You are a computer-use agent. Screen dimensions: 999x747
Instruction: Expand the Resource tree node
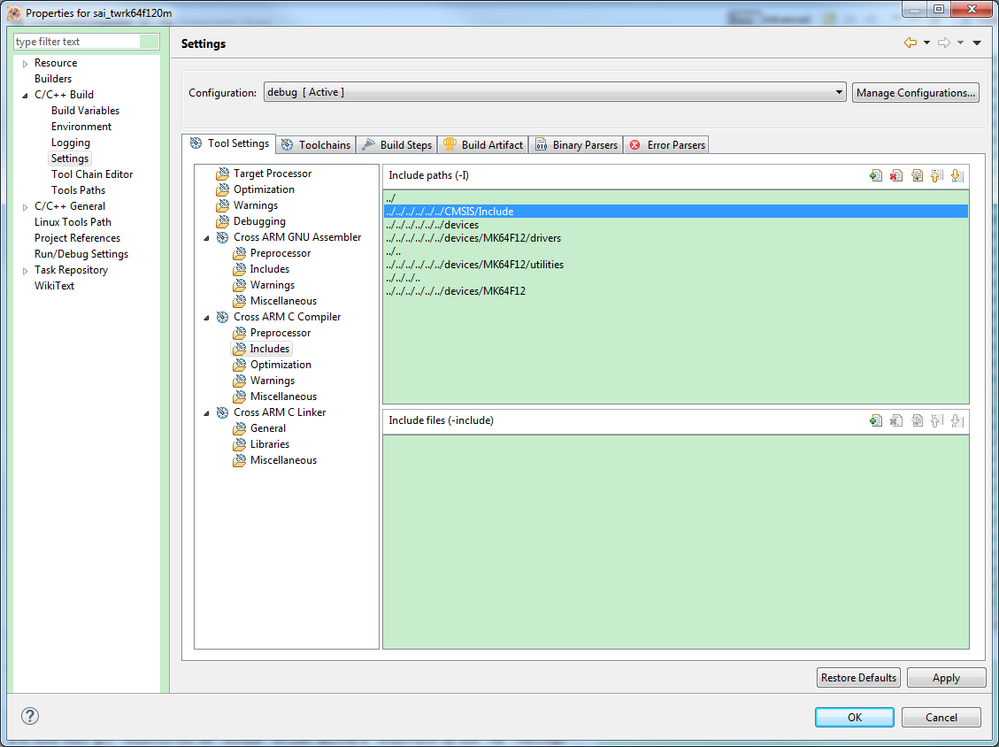click(25, 64)
